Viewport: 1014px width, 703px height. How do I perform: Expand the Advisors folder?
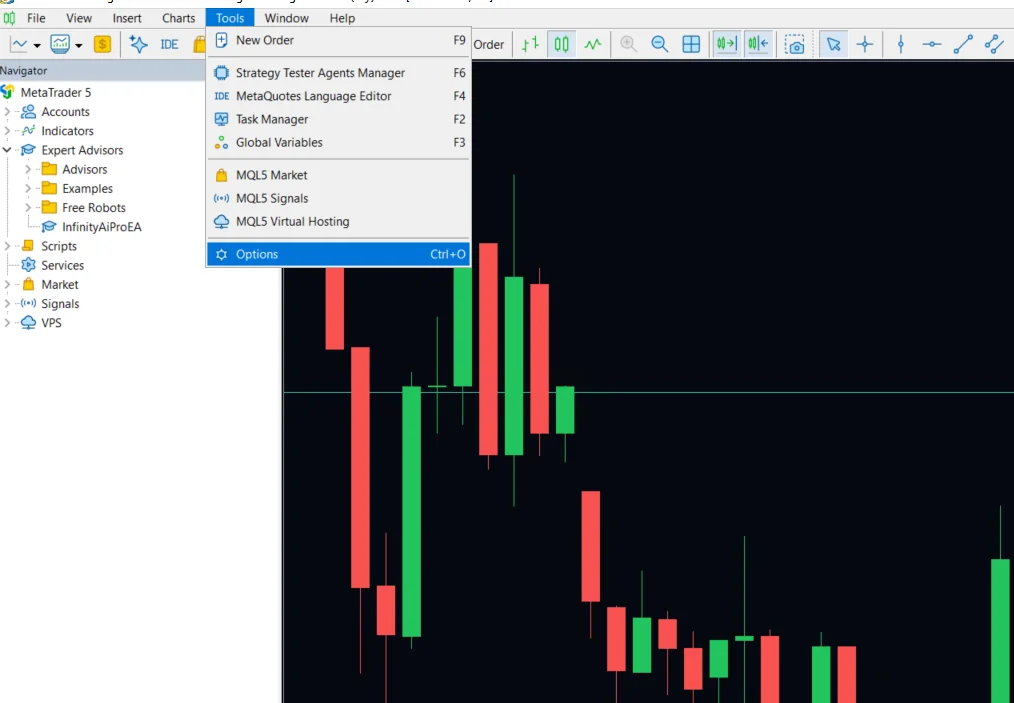tap(28, 169)
